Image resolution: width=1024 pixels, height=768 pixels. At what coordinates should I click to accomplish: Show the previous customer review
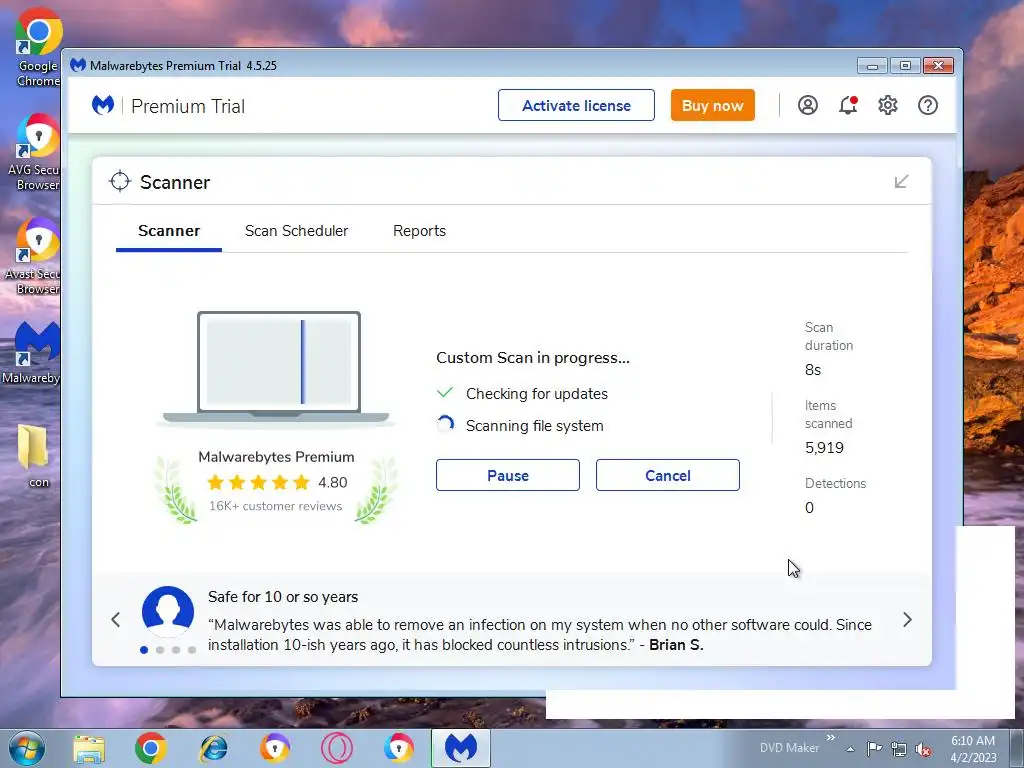[116, 620]
